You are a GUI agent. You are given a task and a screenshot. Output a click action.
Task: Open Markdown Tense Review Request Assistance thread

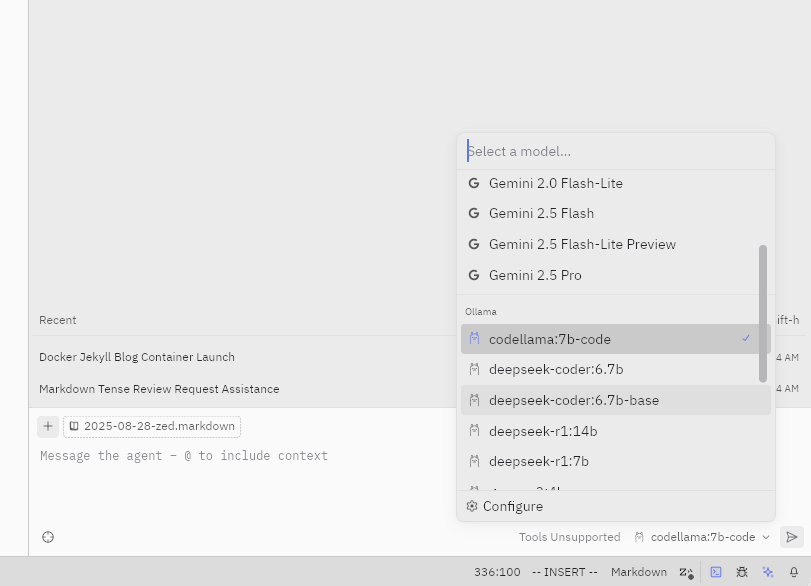(159, 389)
